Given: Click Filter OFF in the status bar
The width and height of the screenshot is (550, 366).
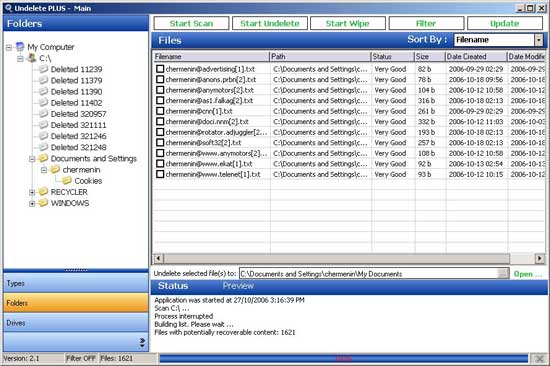Looking at the screenshot, I should tap(81, 358).
